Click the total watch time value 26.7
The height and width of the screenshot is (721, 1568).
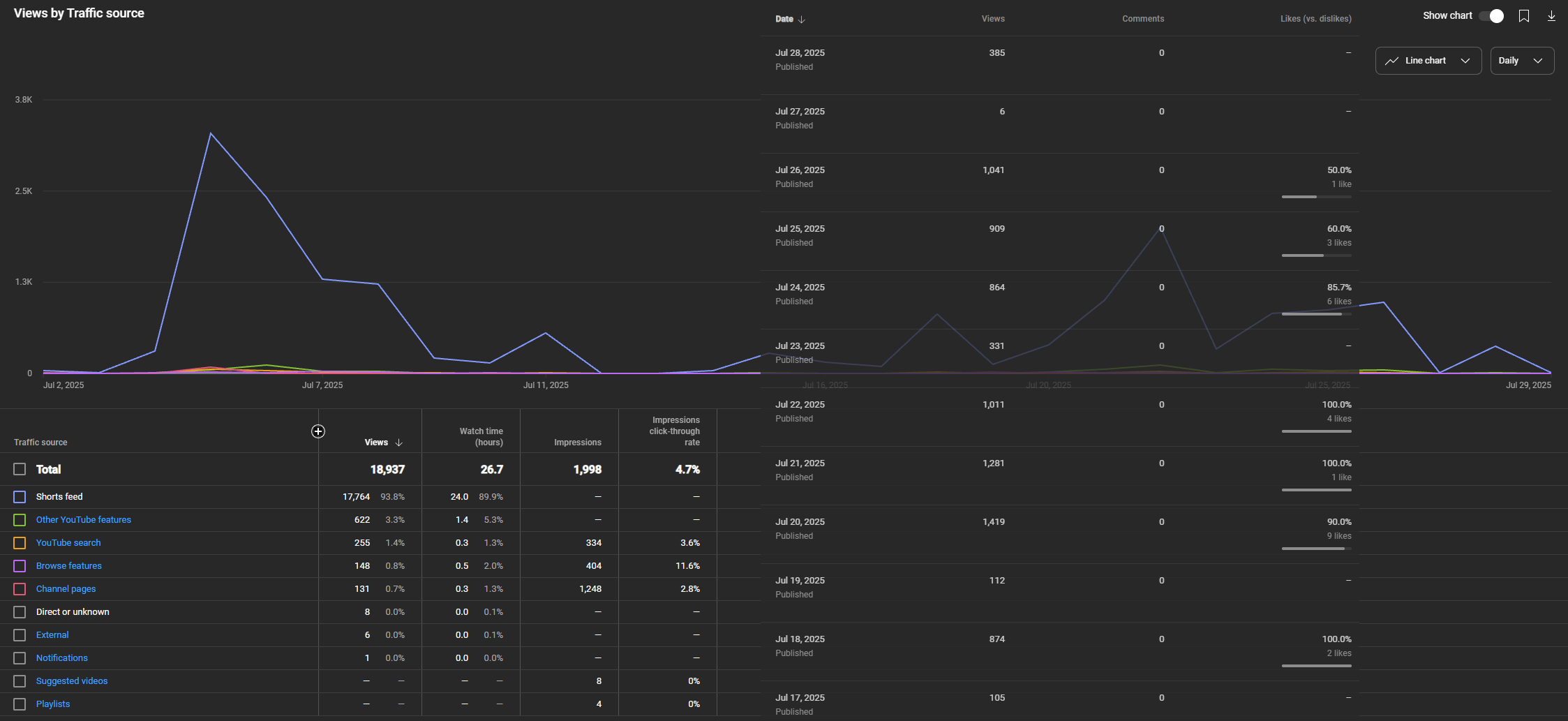point(492,470)
